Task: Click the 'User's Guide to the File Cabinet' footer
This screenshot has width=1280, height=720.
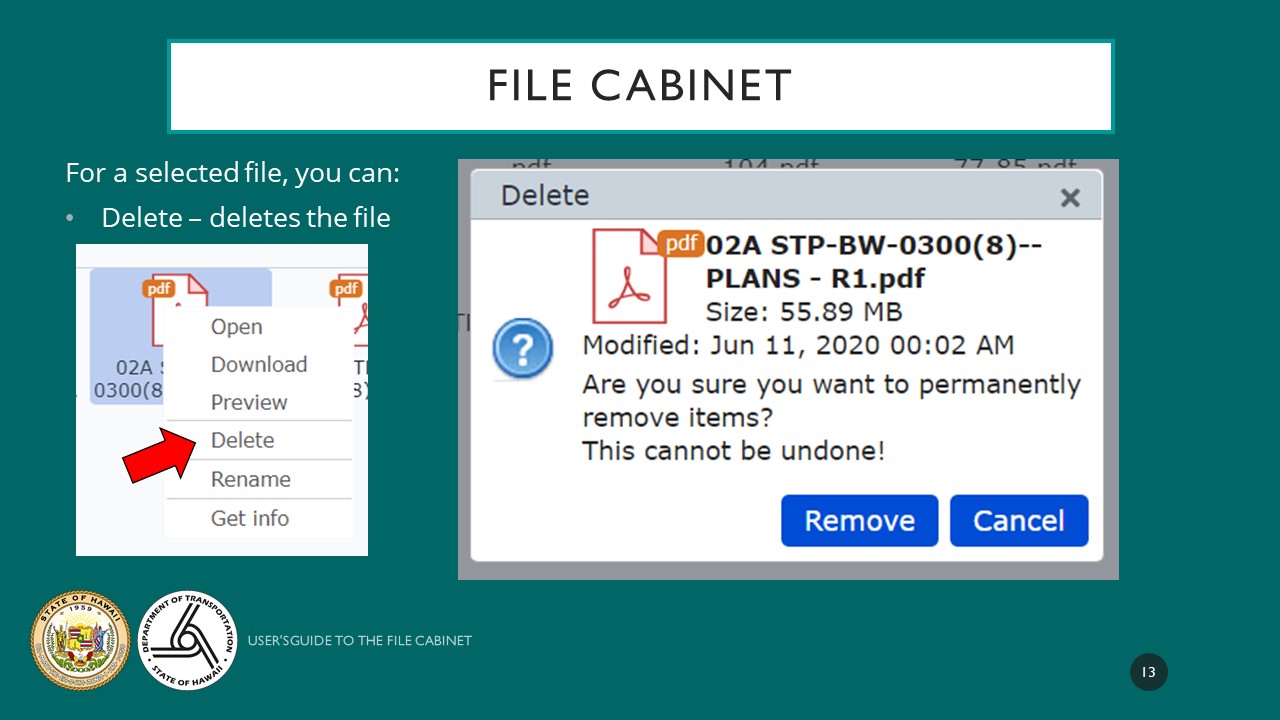Action: pyautogui.click(x=359, y=640)
